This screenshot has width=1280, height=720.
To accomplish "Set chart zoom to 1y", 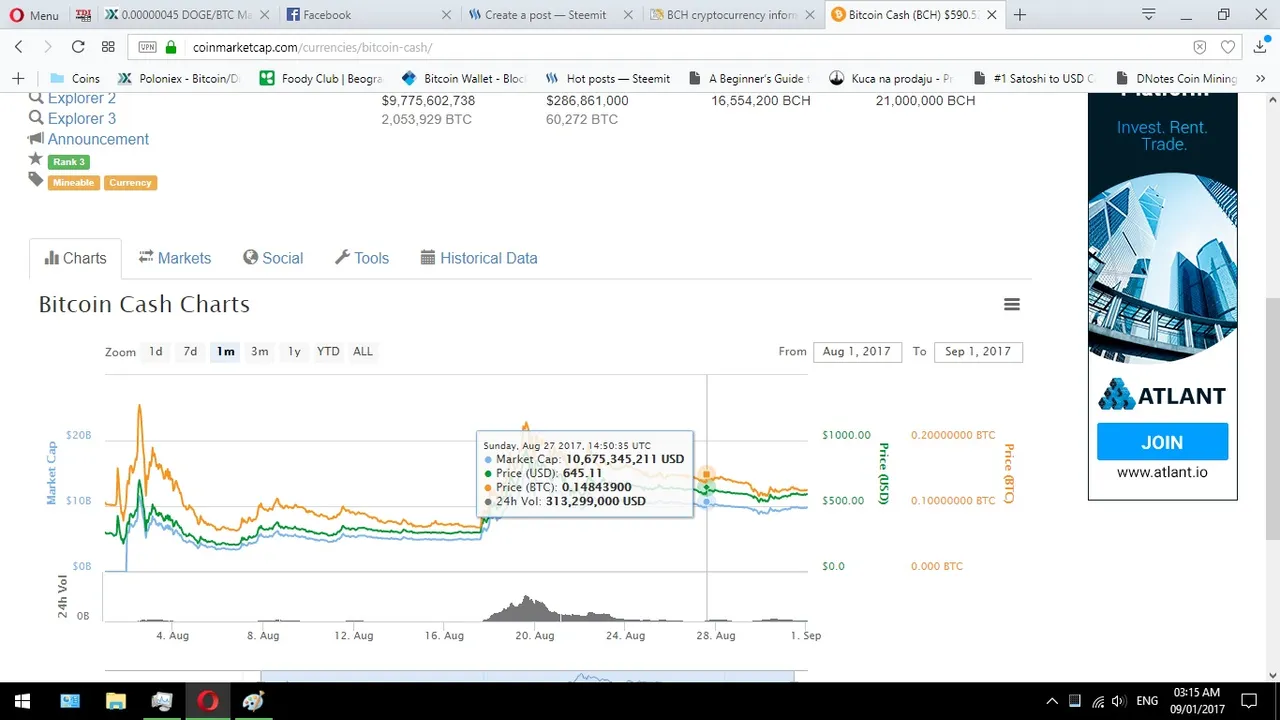I will (294, 351).
